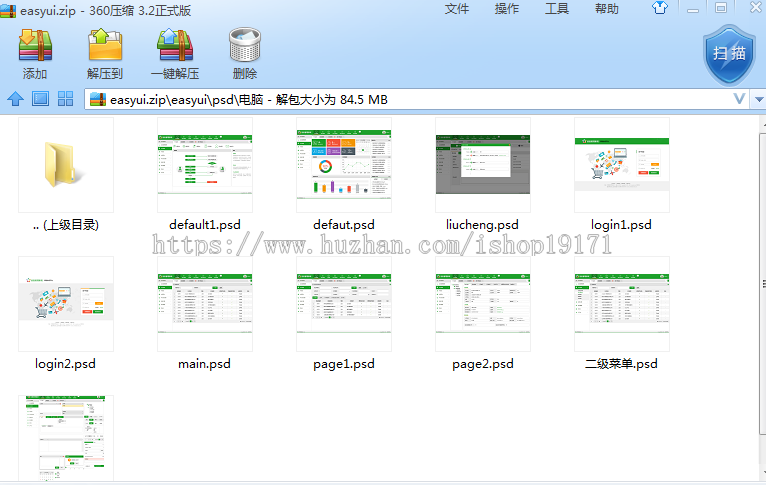This screenshot has height=485, width=766.
Task: Click the 扫描 (Scan) shield button
Action: [729, 55]
